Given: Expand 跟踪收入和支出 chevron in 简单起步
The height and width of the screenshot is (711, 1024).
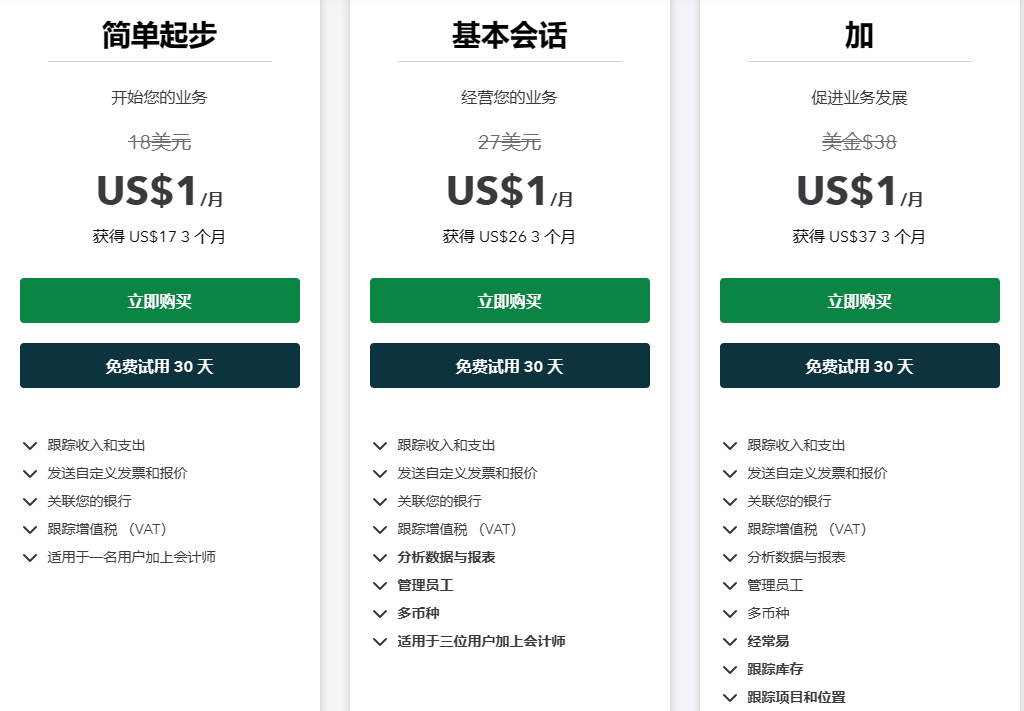Looking at the screenshot, I should point(30,446).
